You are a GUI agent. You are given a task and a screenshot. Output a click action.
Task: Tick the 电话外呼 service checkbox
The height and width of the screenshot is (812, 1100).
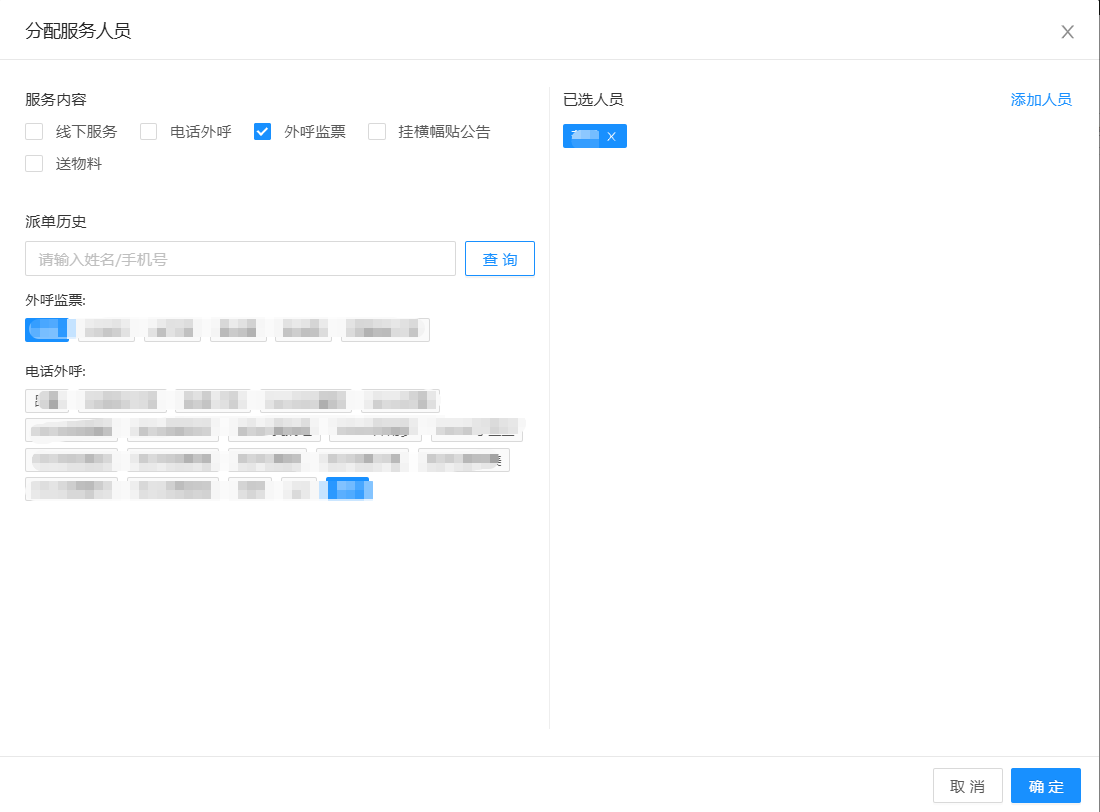(x=149, y=131)
